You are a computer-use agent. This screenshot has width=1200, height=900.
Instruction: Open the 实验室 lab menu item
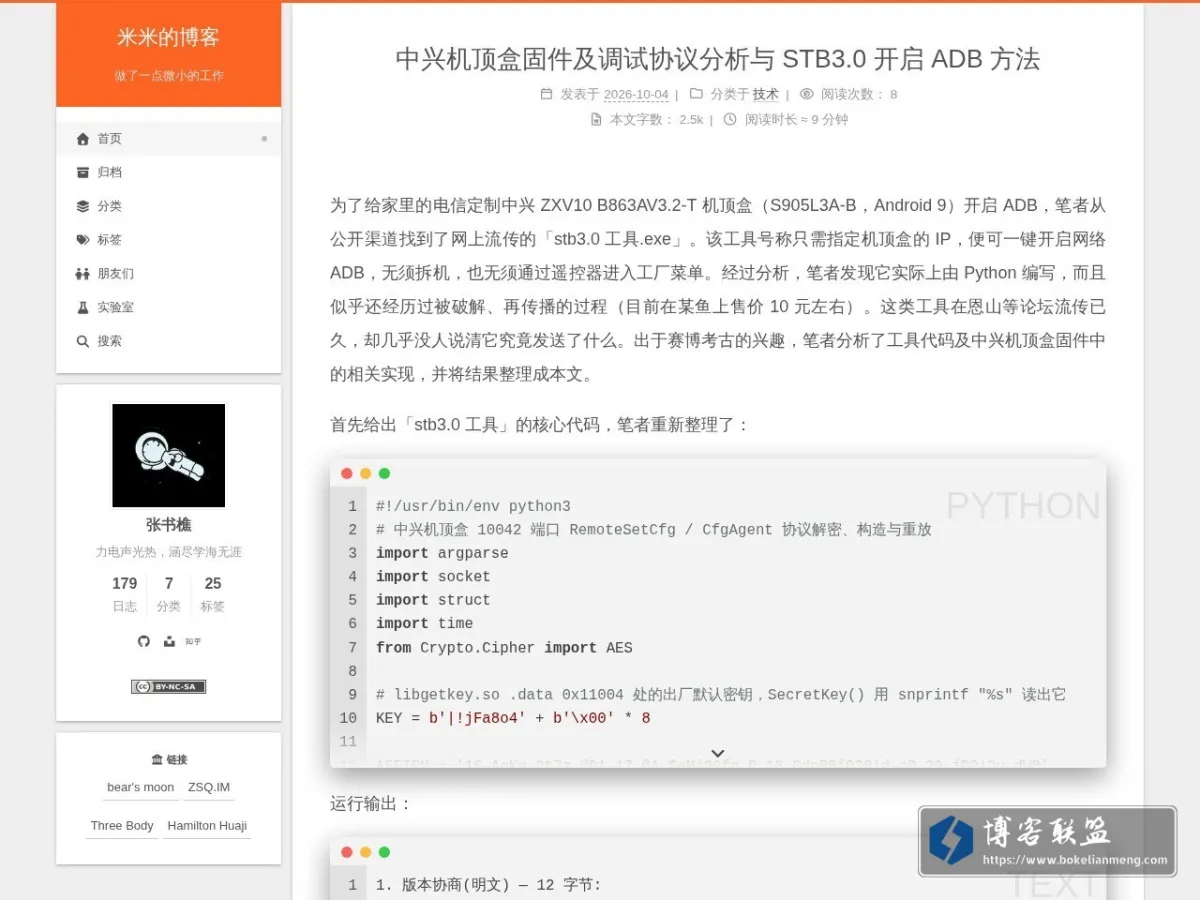point(168,307)
